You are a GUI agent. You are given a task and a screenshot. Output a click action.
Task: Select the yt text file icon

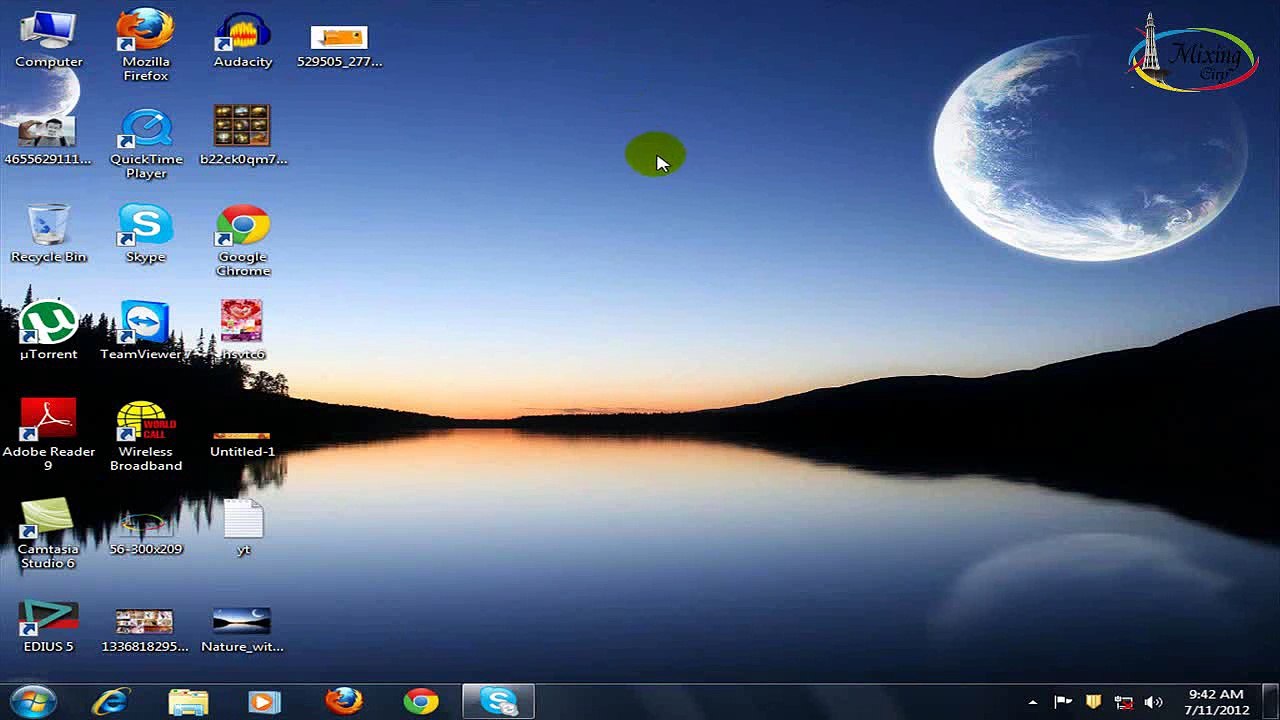243,528
